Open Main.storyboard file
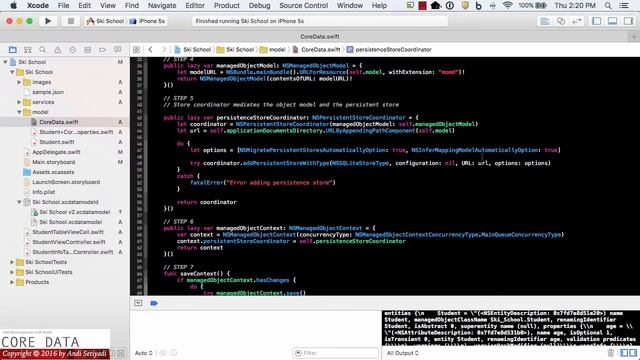This screenshot has height=360, width=640. [x=53, y=162]
